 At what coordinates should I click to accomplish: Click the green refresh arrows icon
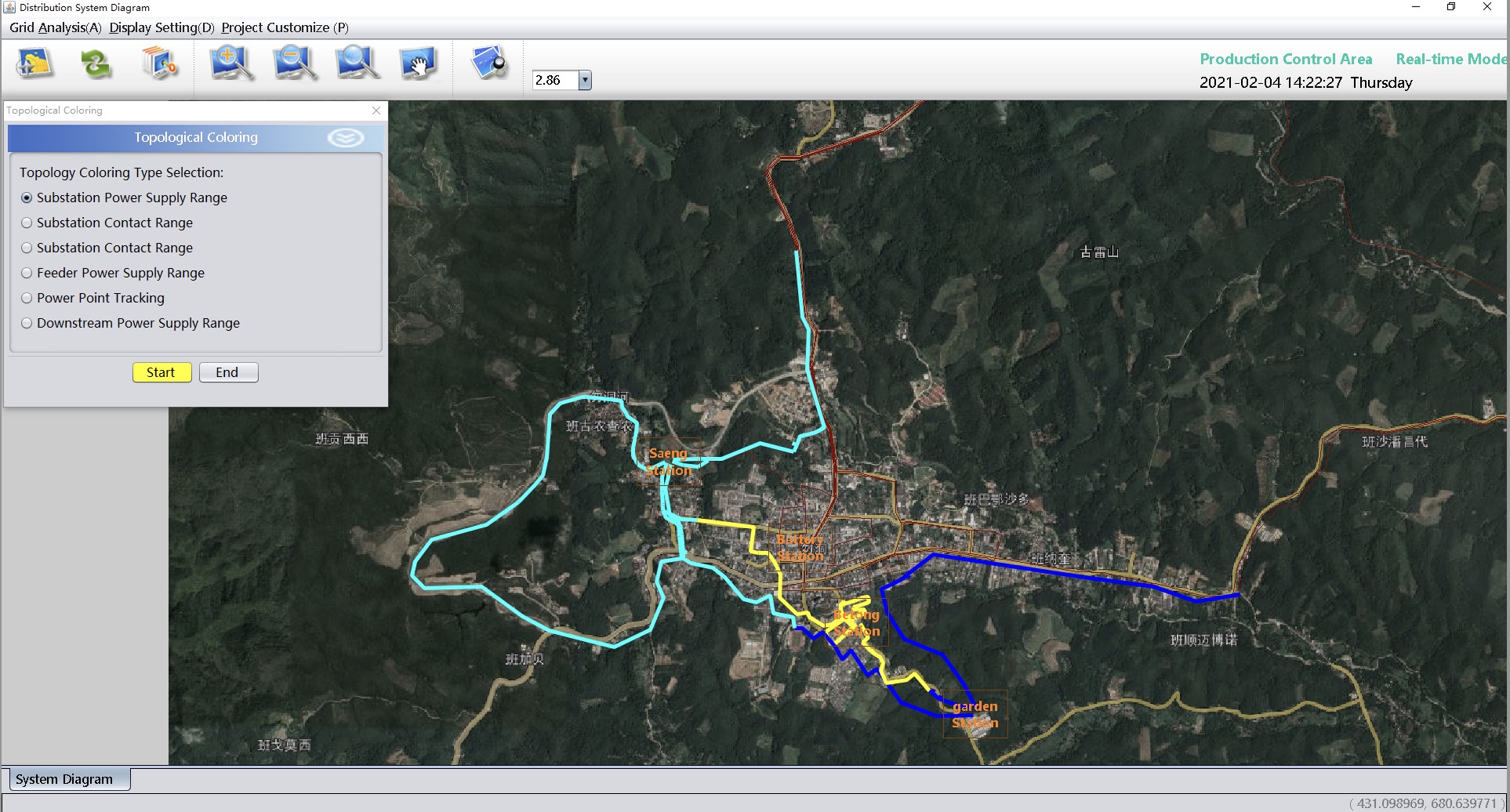[x=96, y=63]
